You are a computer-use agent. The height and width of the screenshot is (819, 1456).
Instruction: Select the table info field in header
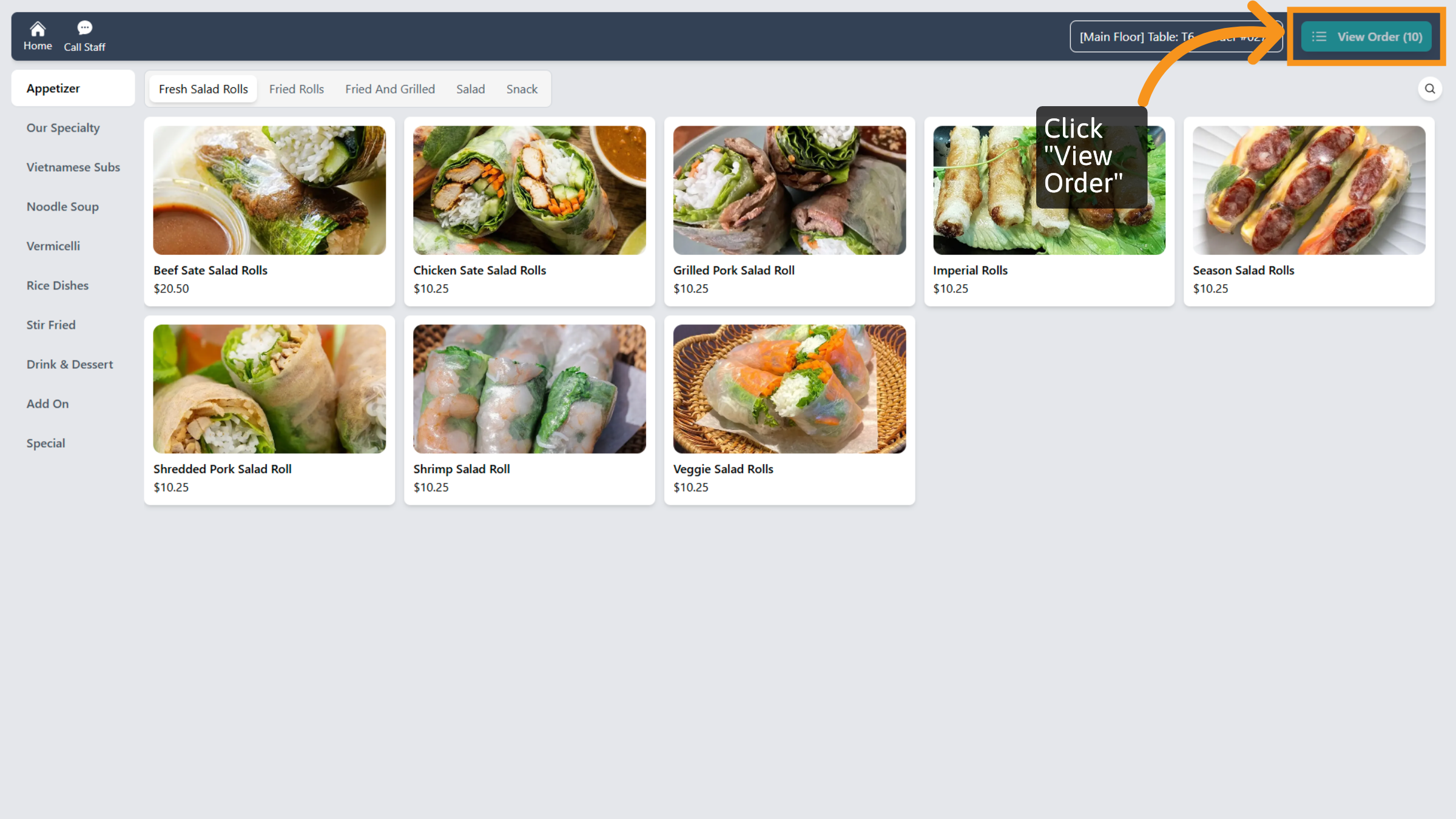pos(1134,37)
